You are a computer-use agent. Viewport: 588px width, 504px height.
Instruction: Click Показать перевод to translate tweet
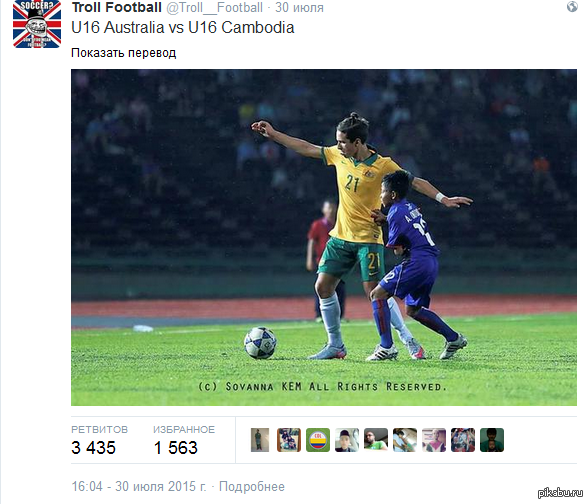pyautogui.click(x=123, y=53)
